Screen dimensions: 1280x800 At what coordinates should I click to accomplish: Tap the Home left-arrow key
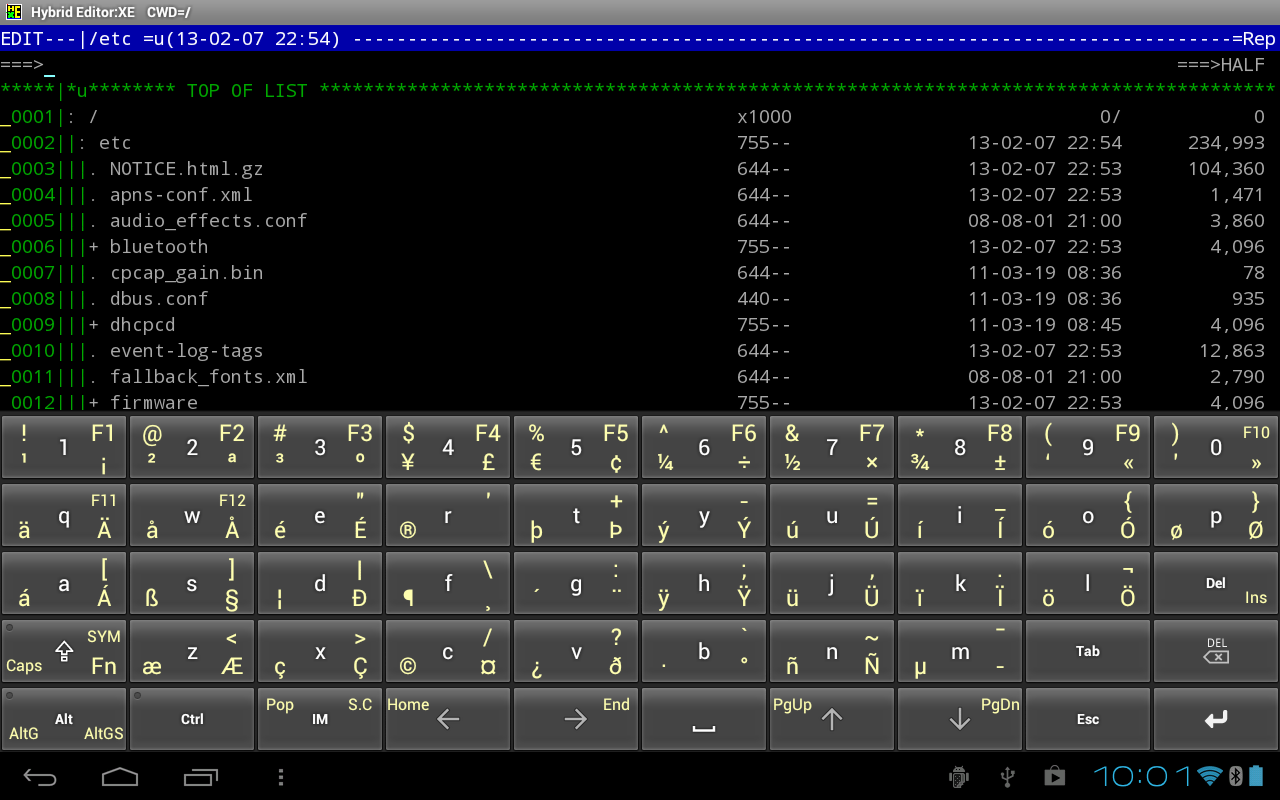coord(448,719)
